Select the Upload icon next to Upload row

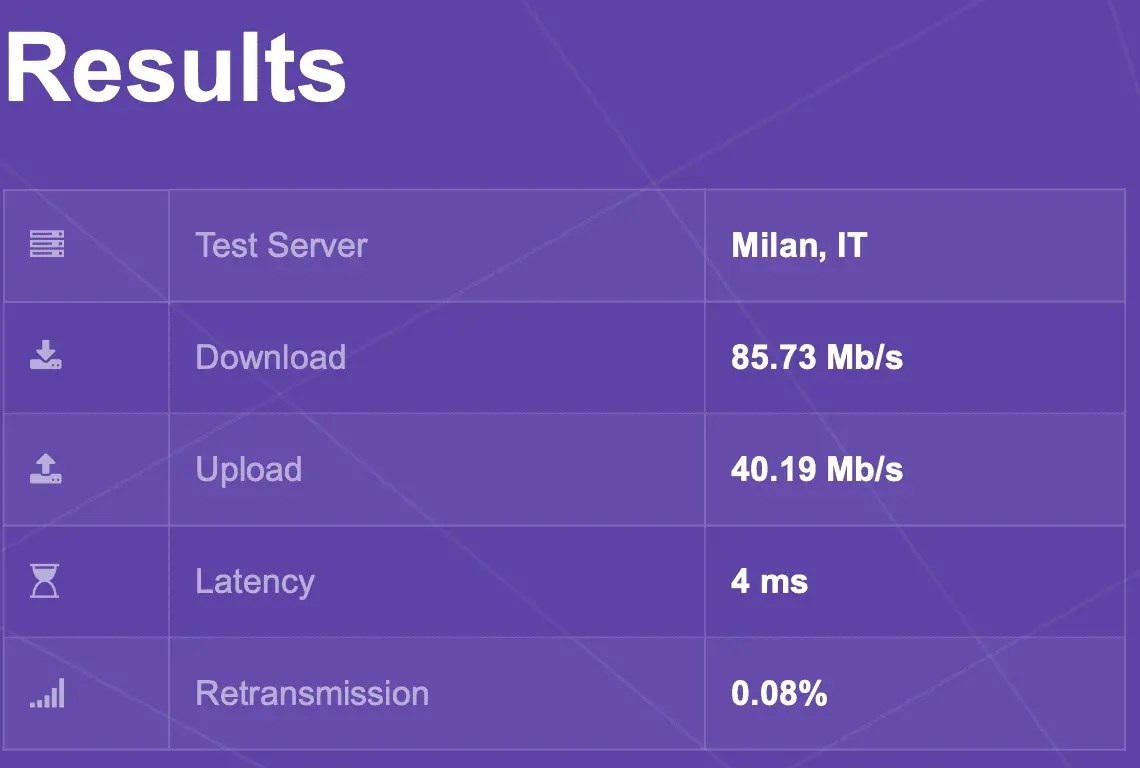(x=48, y=469)
